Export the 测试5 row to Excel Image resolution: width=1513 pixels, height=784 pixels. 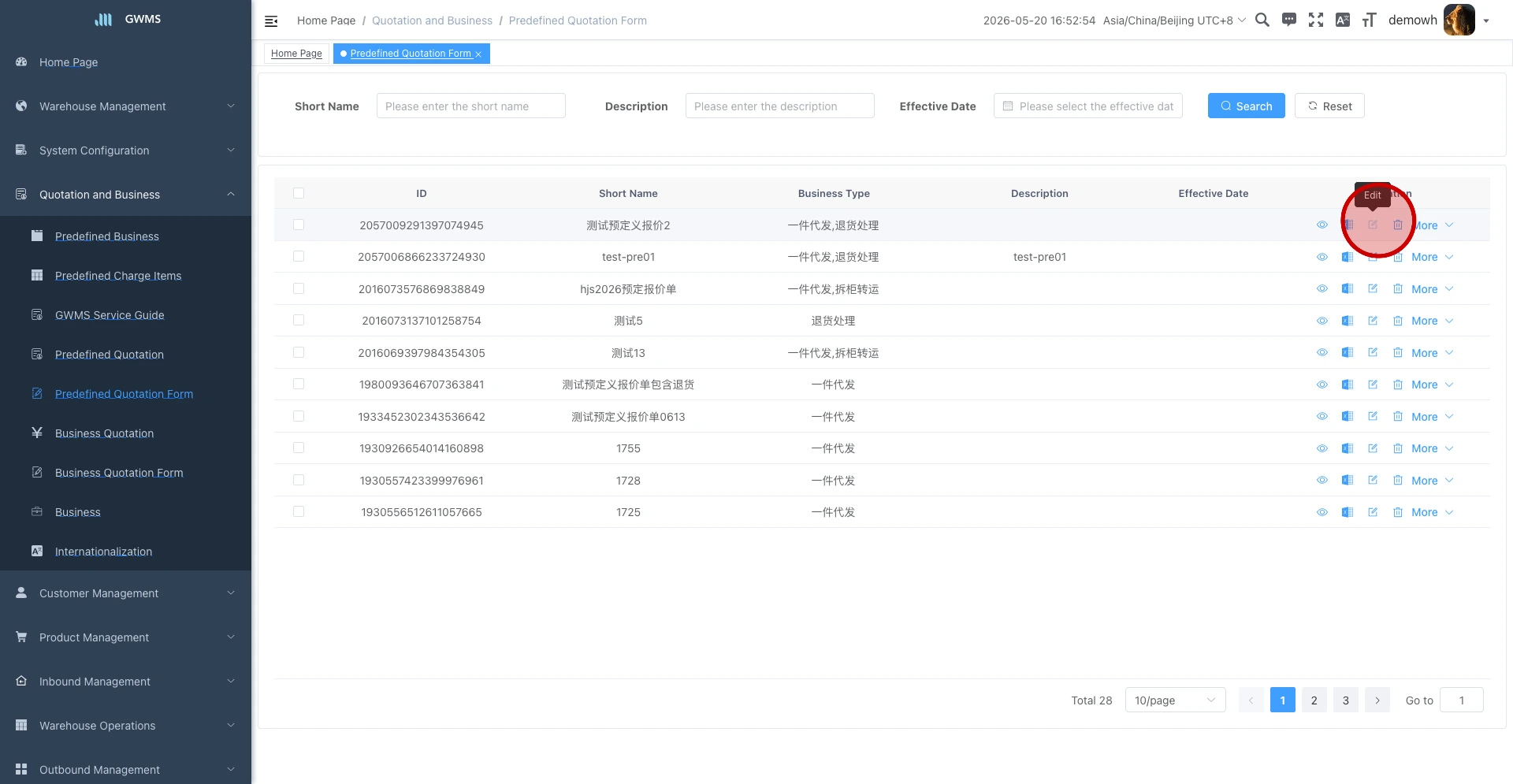(x=1348, y=321)
